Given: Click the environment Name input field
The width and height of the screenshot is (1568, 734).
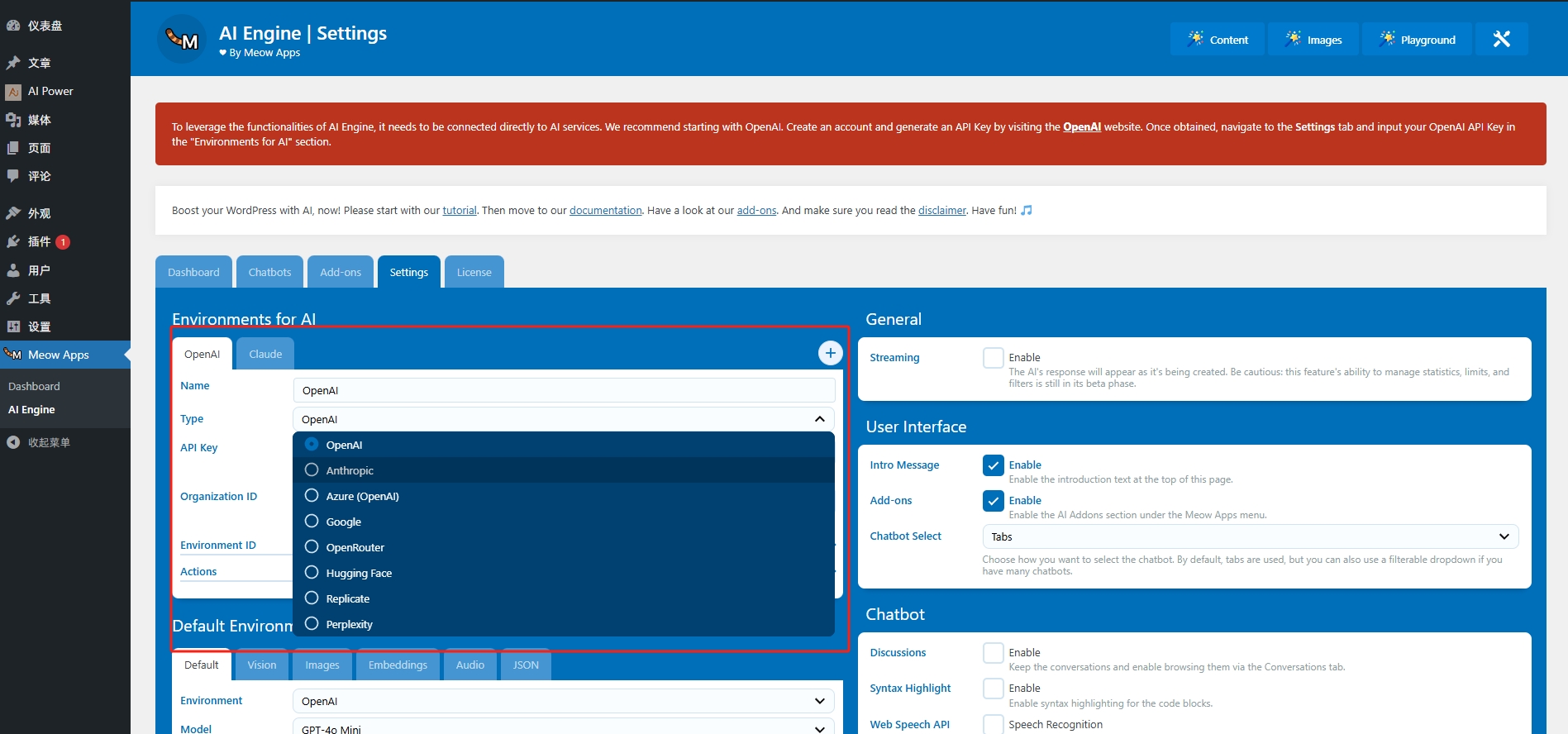Looking at the screenshot, I should point(564,390).
